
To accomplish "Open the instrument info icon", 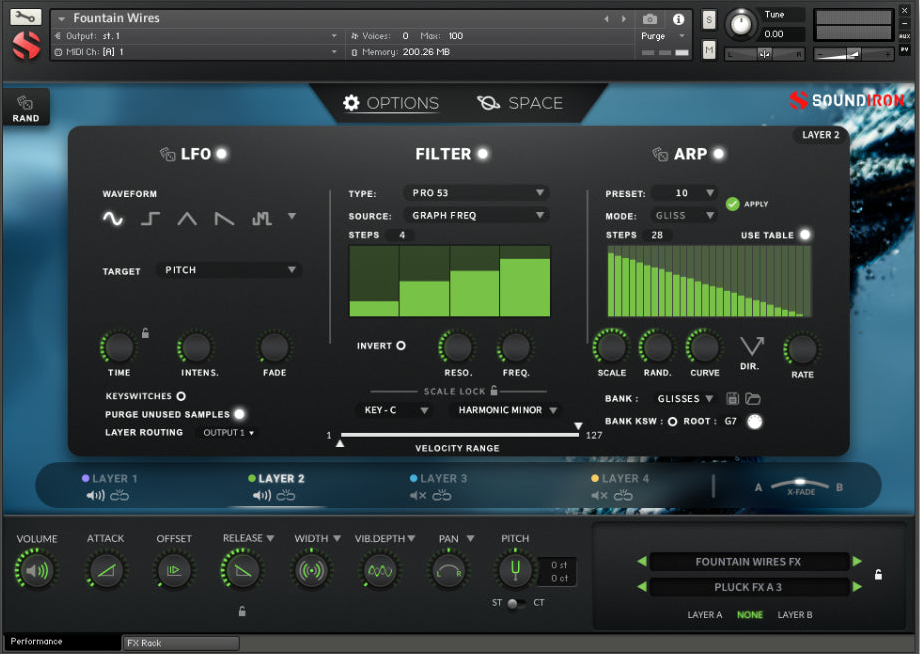I will point(678,19).
